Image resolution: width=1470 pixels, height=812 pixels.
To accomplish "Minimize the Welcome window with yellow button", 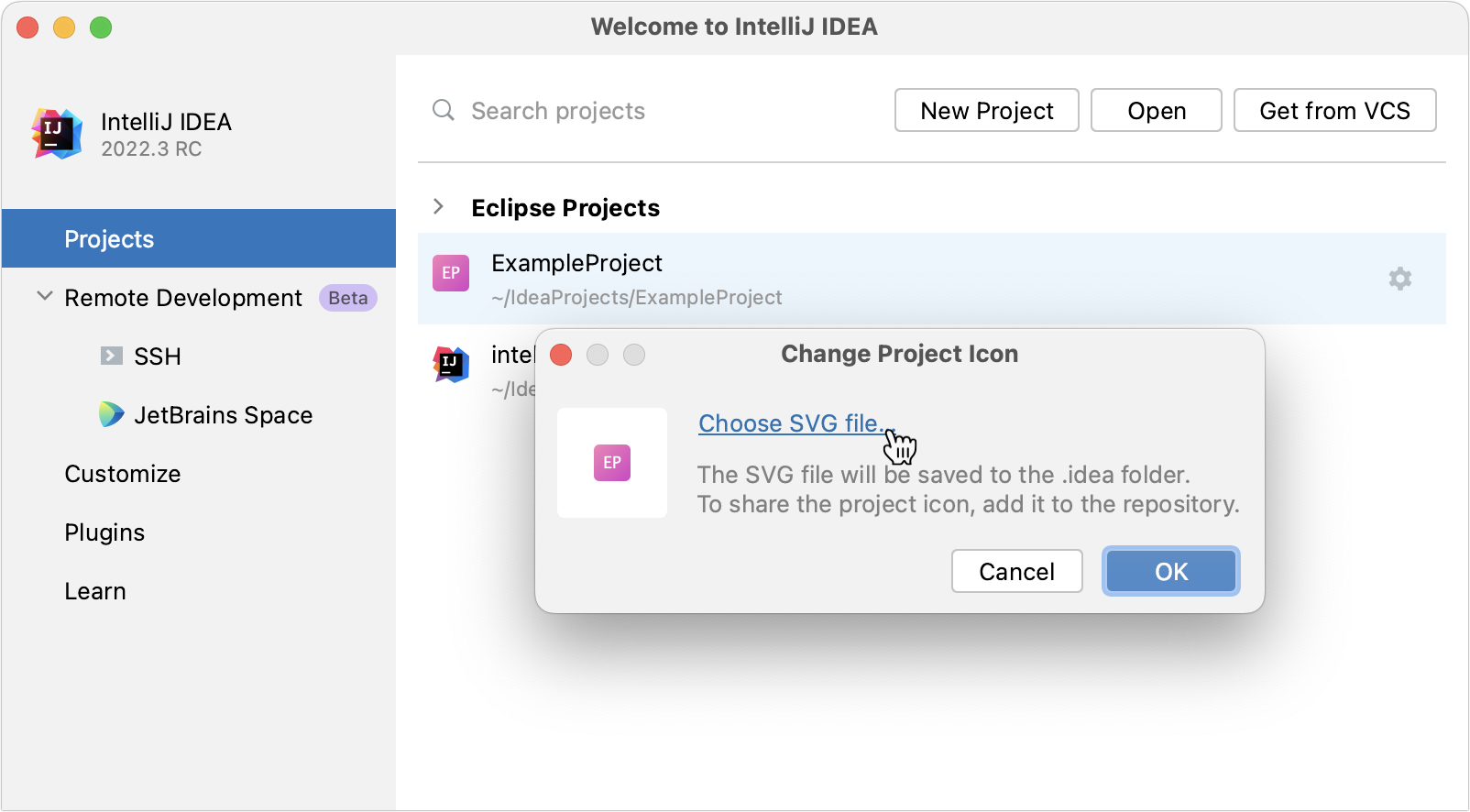I will click(64, 27).
